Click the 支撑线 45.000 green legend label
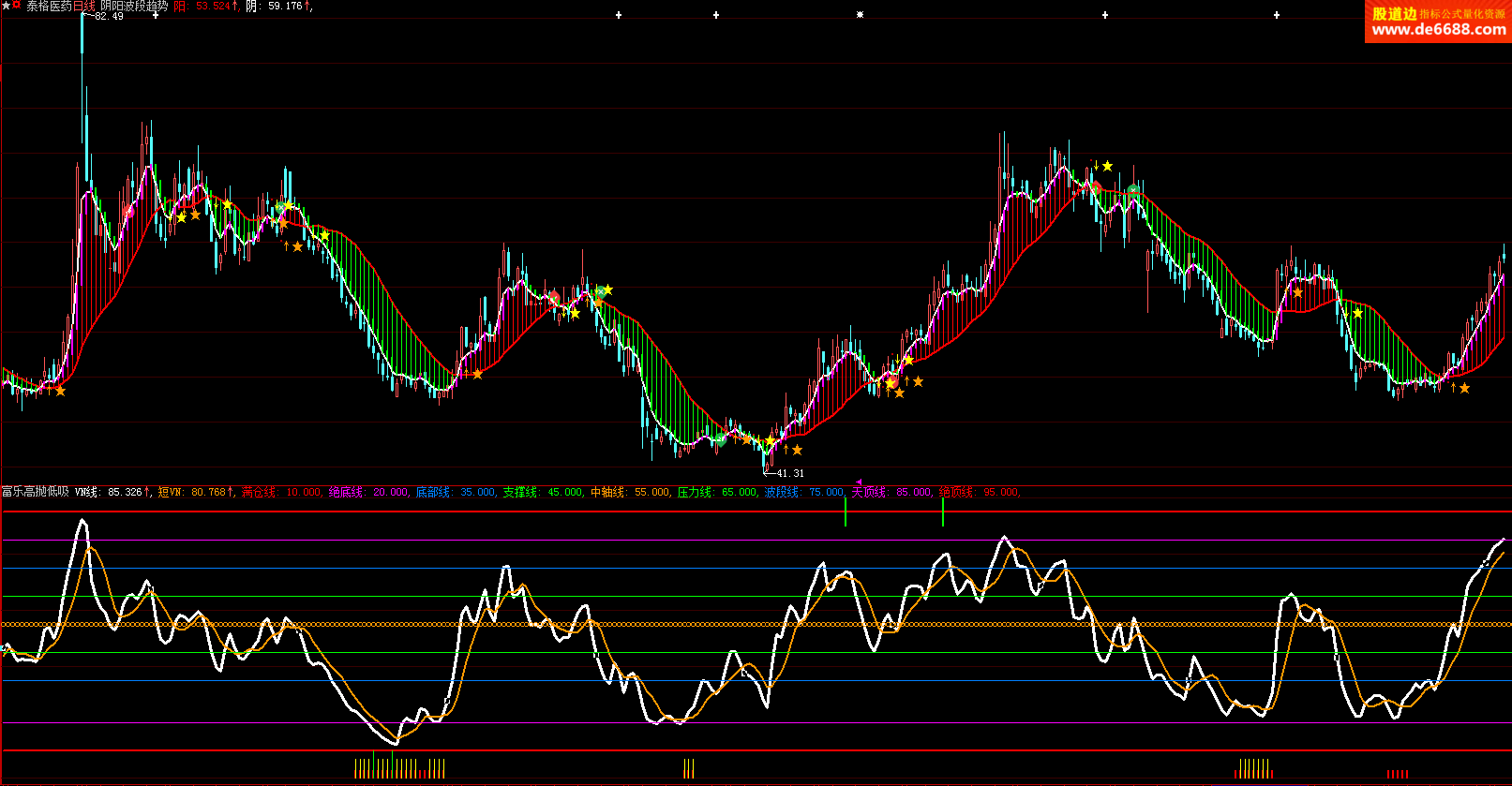Screen dimensions: 1512x786 [x=543, y=492]
